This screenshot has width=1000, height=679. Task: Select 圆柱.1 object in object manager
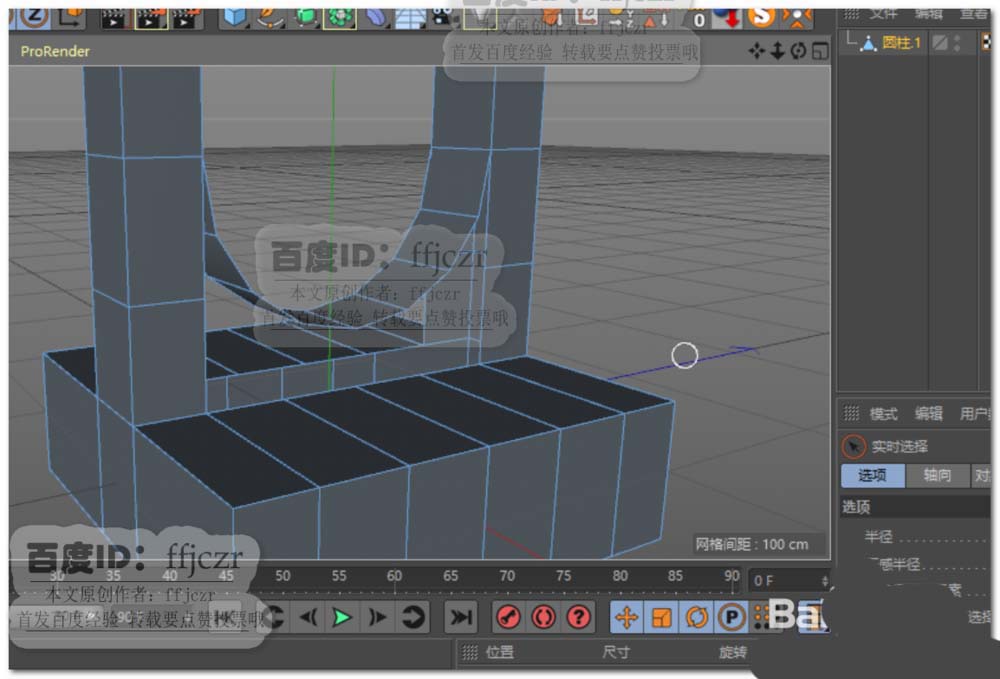901,43
